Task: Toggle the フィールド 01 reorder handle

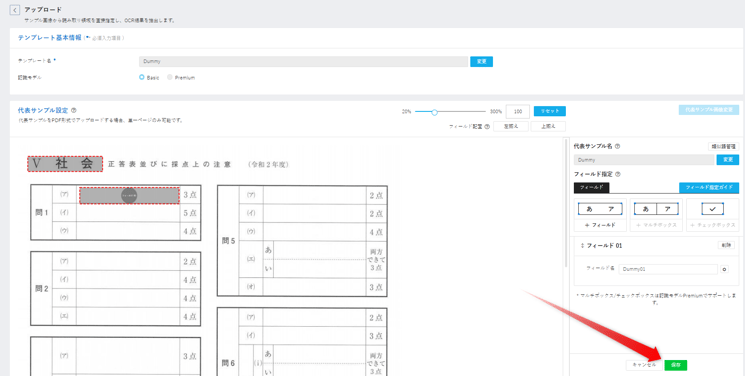Action: [583, 246]
